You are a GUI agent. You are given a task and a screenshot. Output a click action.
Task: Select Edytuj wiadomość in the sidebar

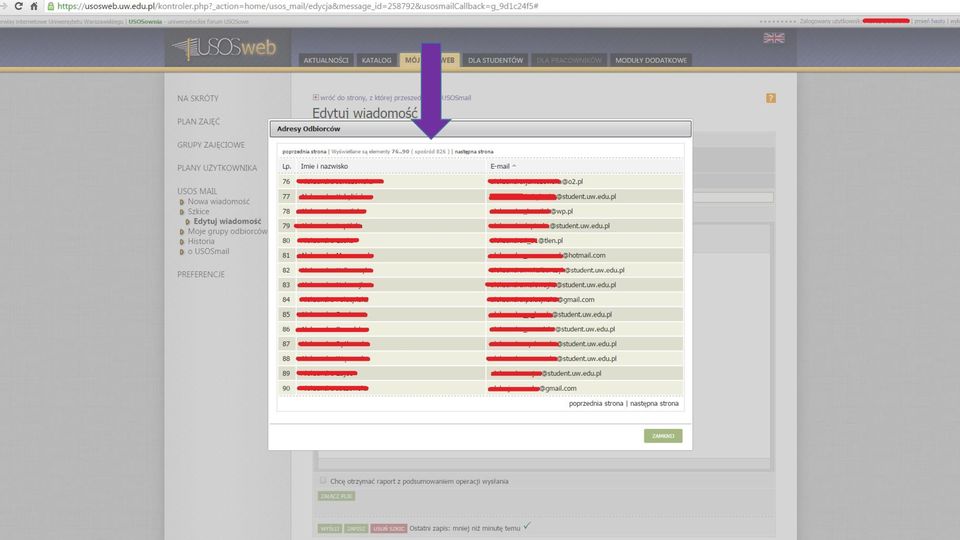click(x=227, y=221)
